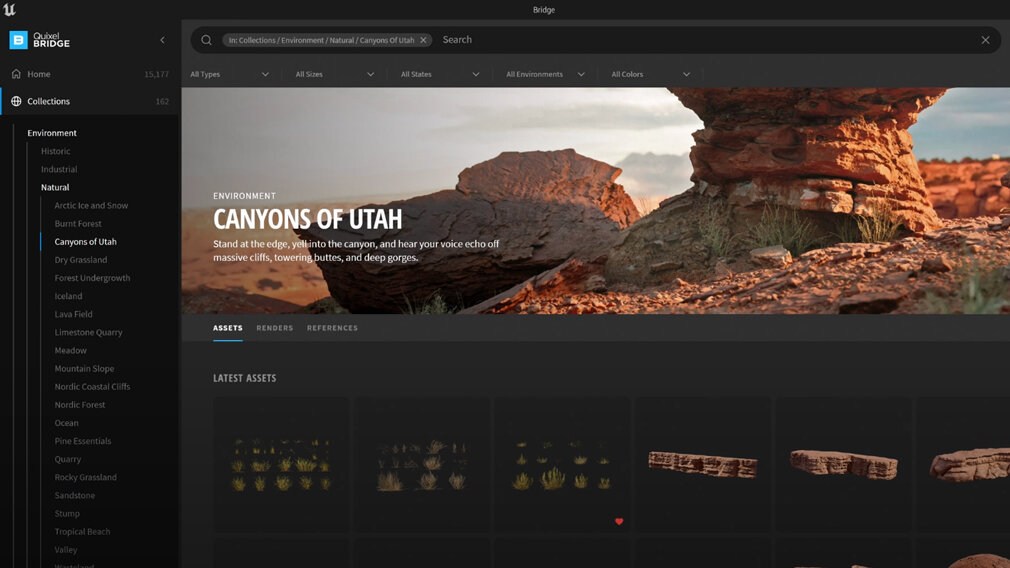Switch to the Assets tab

click(228, 328)
